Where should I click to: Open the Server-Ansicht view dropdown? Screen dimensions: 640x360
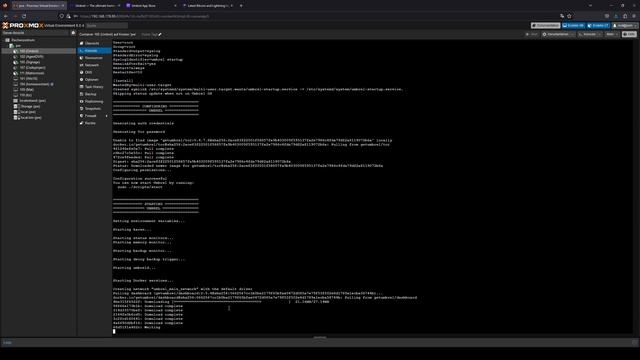[36, 33]
